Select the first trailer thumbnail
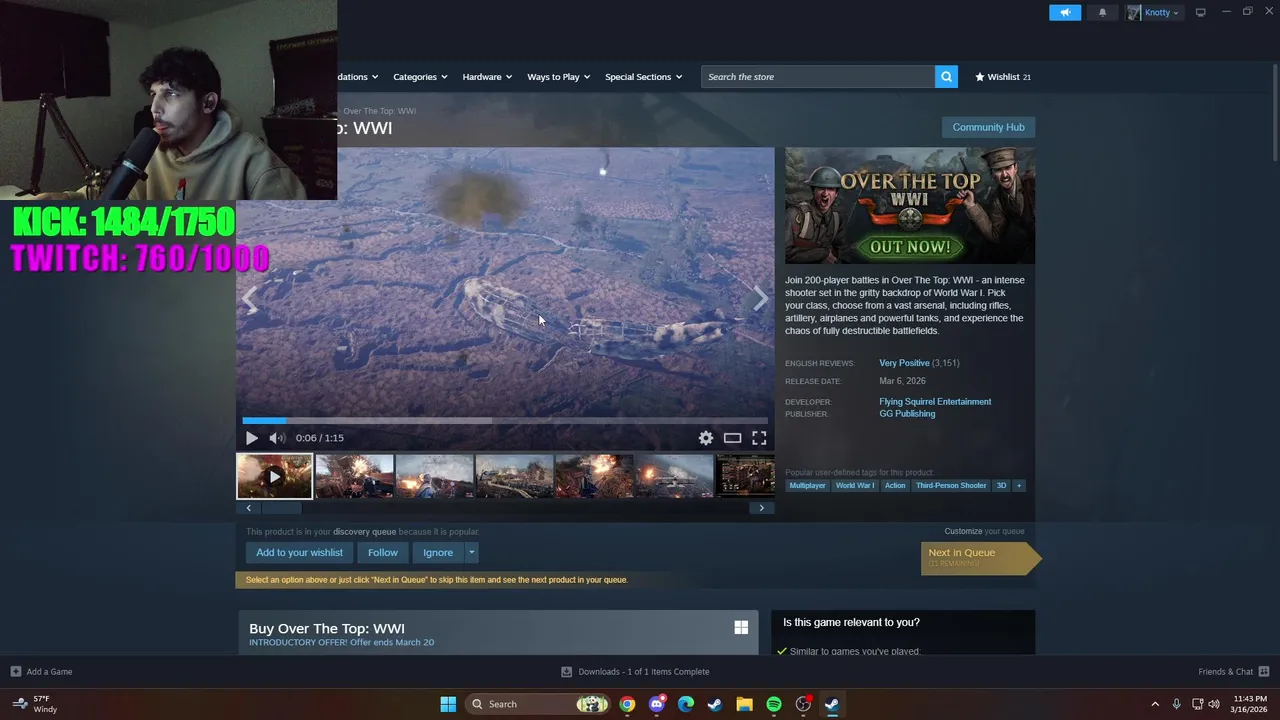The width and height of the screenshot is (1280, 720). point(275,476)
